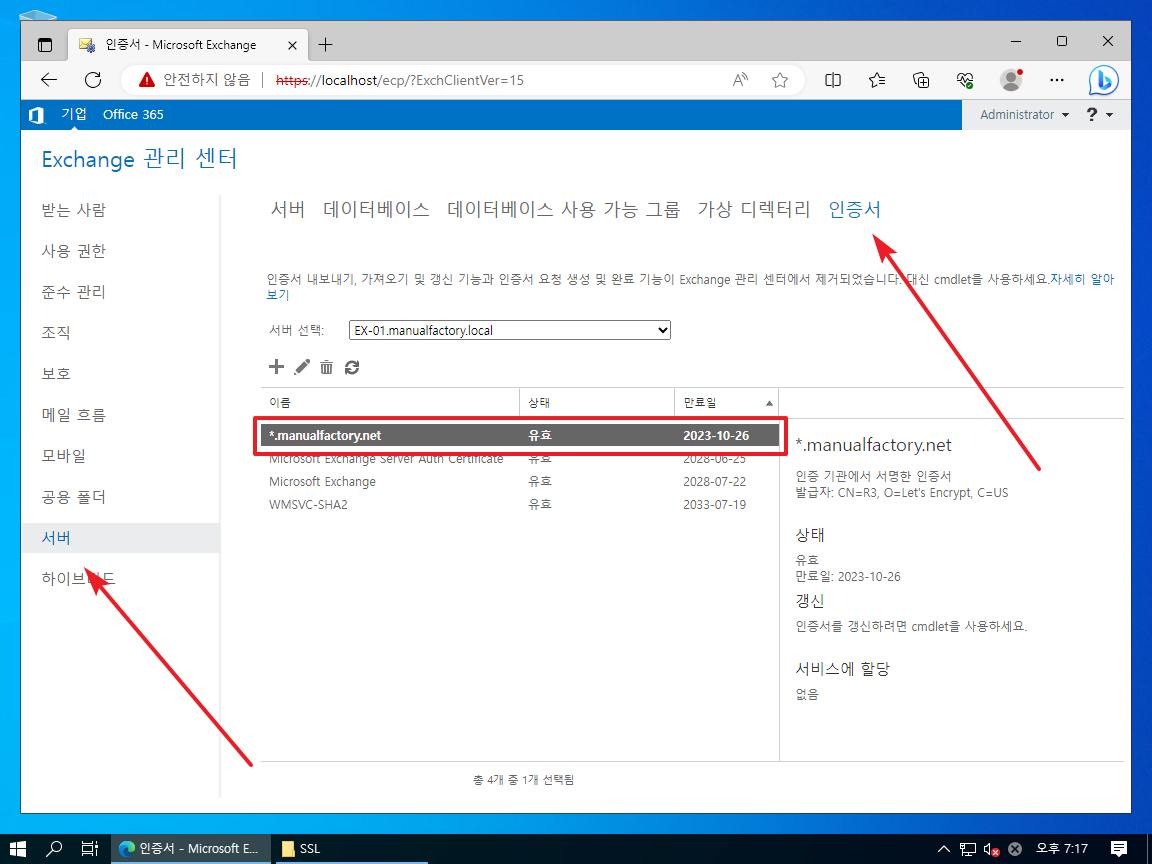Click the expiry date 2028-07-22
The image size is (1152, 864).
714,482
